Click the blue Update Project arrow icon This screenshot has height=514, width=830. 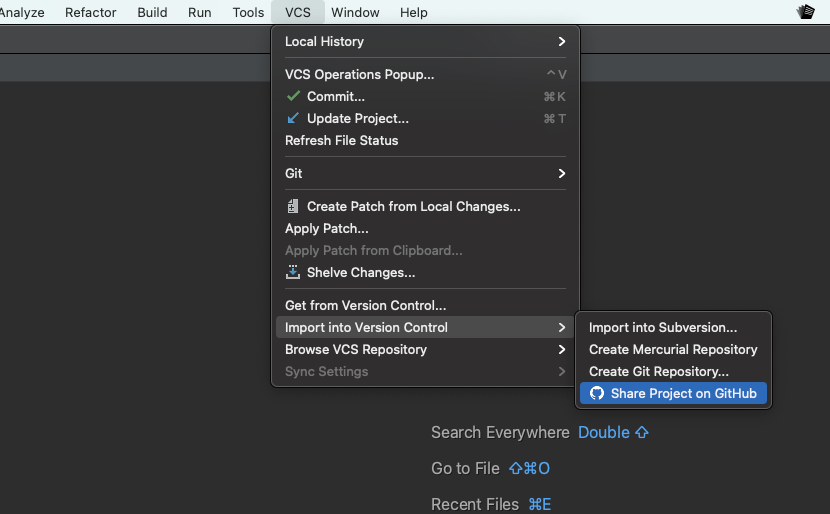pyautogui.click(x=293, y=118)
